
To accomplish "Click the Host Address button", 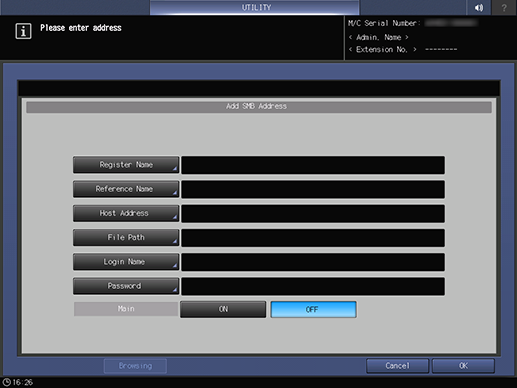I will click(126, 213).
